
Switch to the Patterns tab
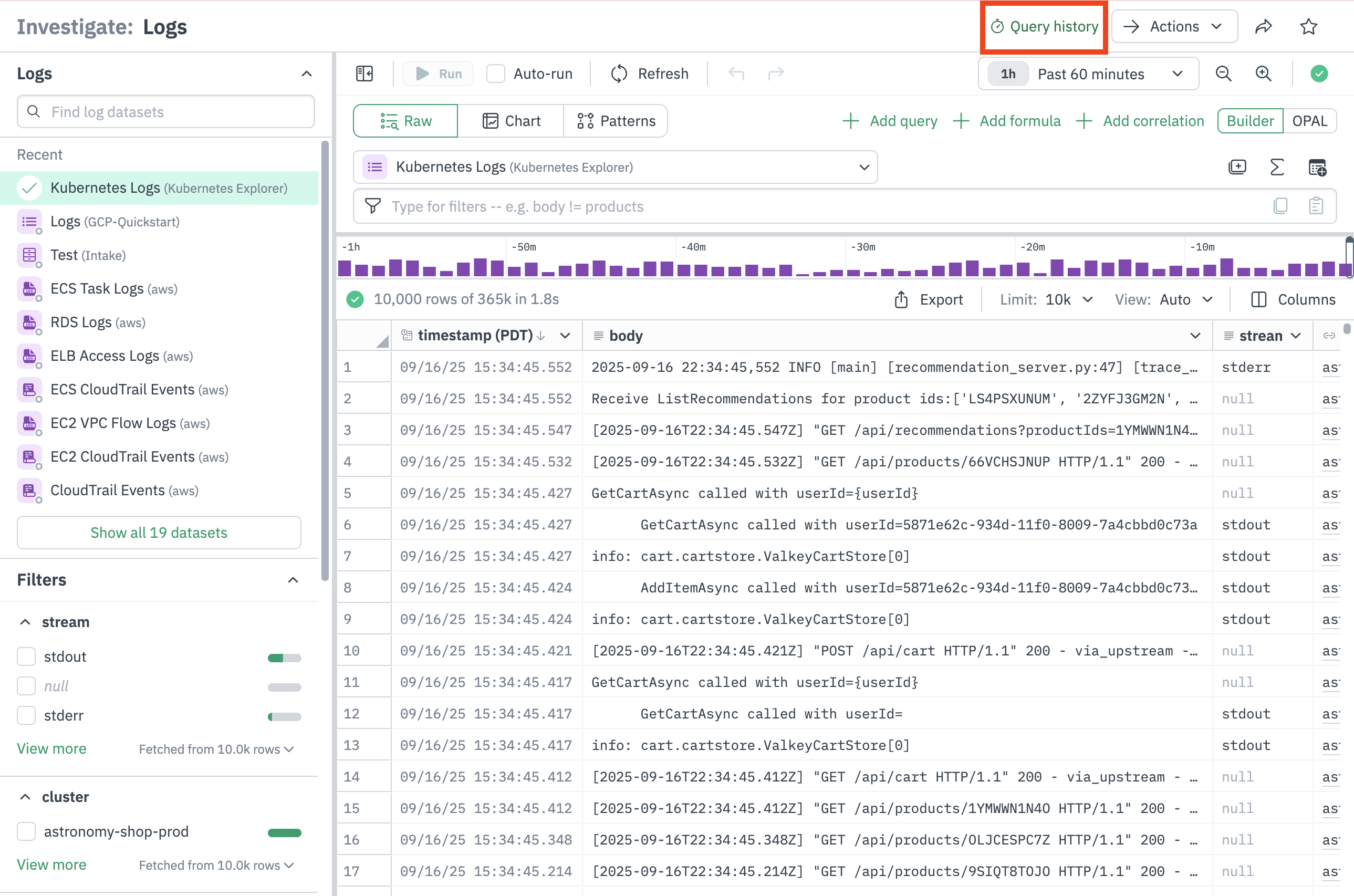click(x=616, y=121)
